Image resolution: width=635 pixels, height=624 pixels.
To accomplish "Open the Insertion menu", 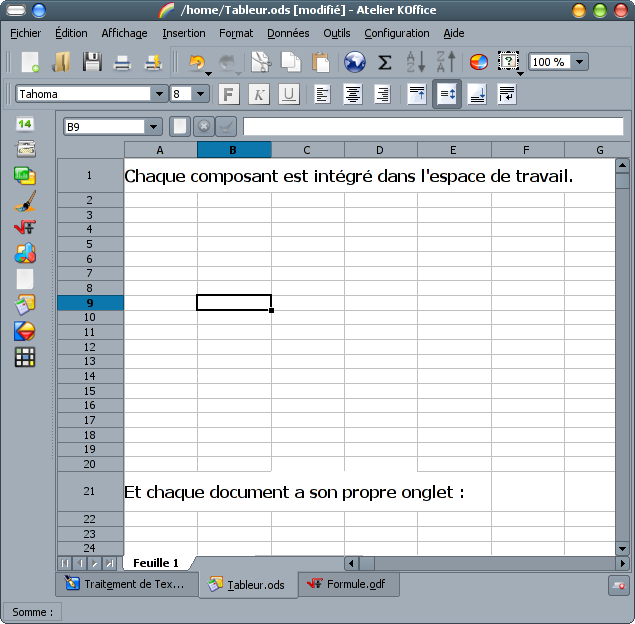I will point(184,33).
